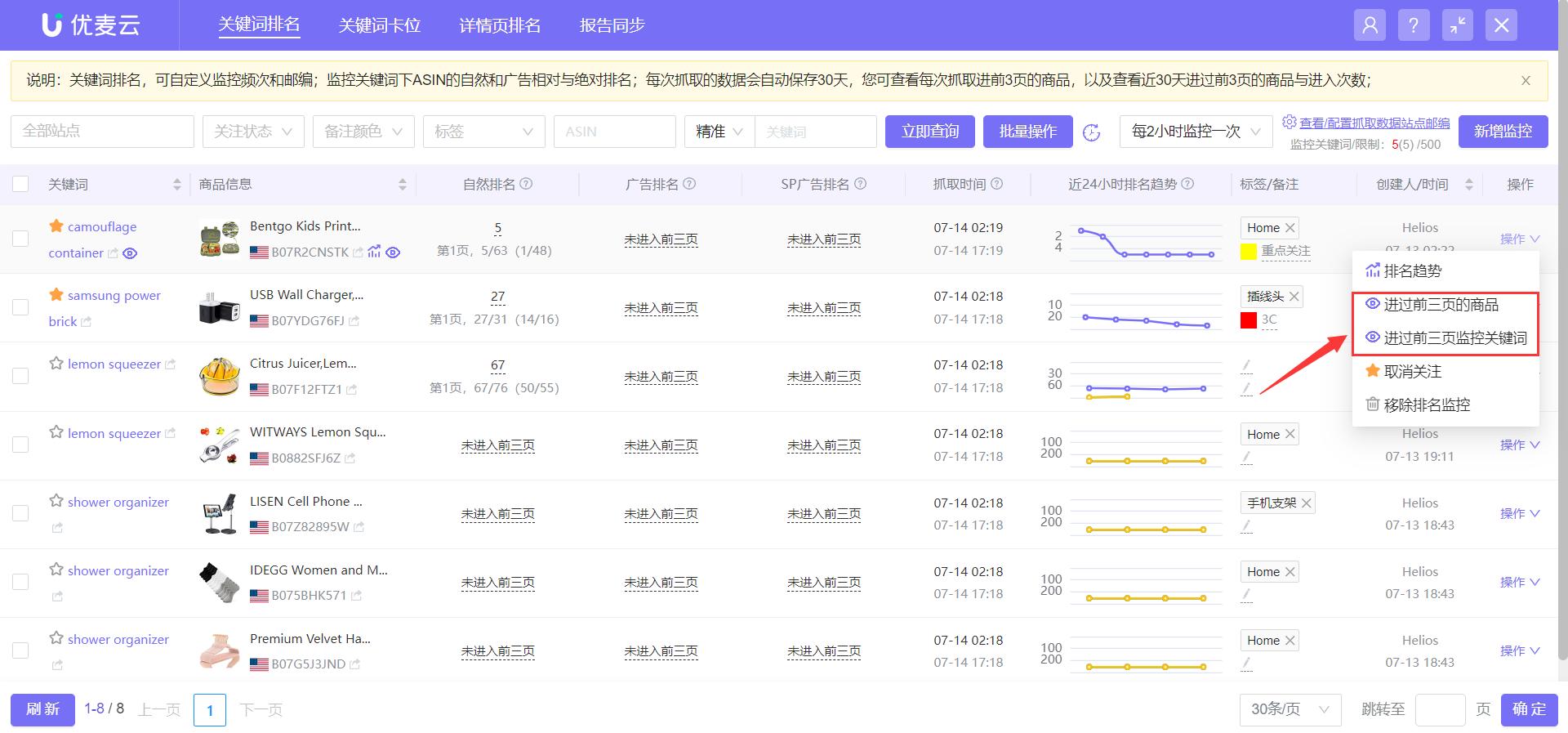
Task: Click the 新增监控 button
Action: [1503, 132]
